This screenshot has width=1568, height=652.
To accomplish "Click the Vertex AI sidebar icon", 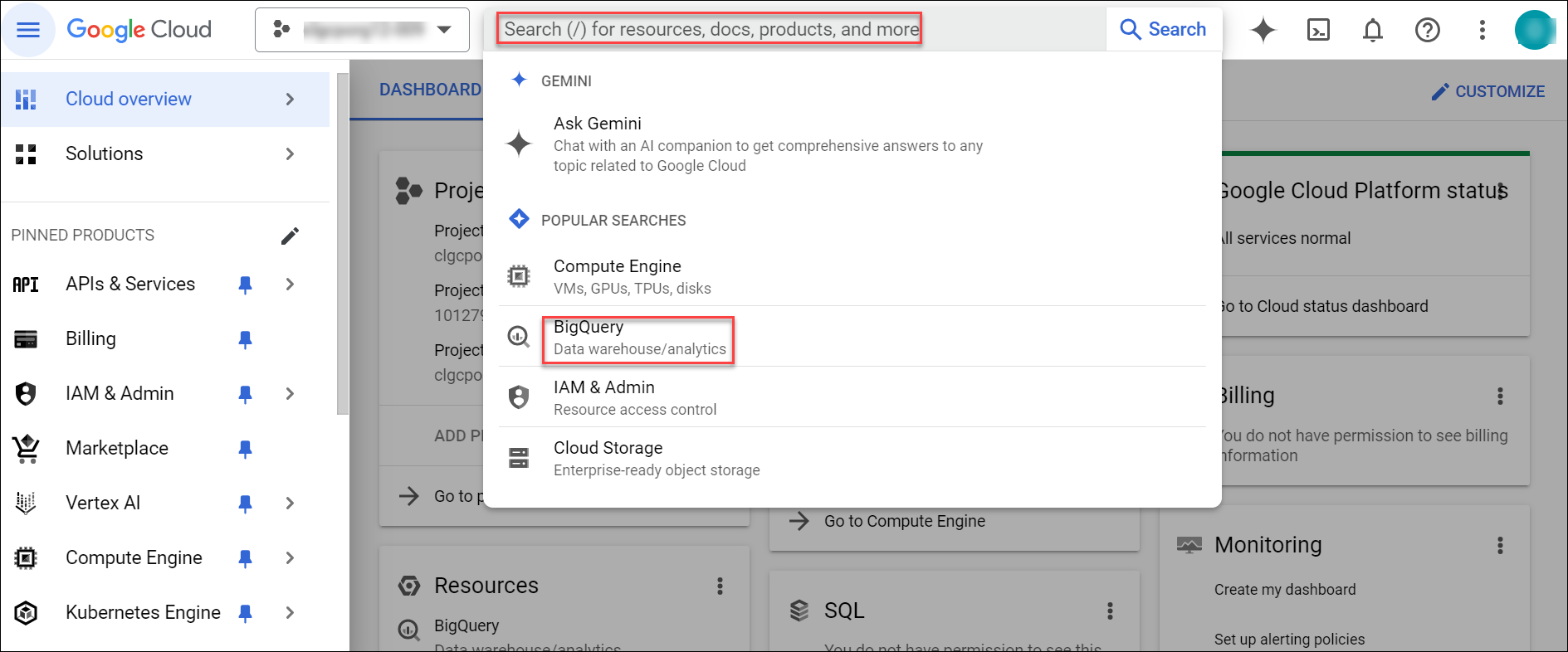I will (x=26, y=503).
